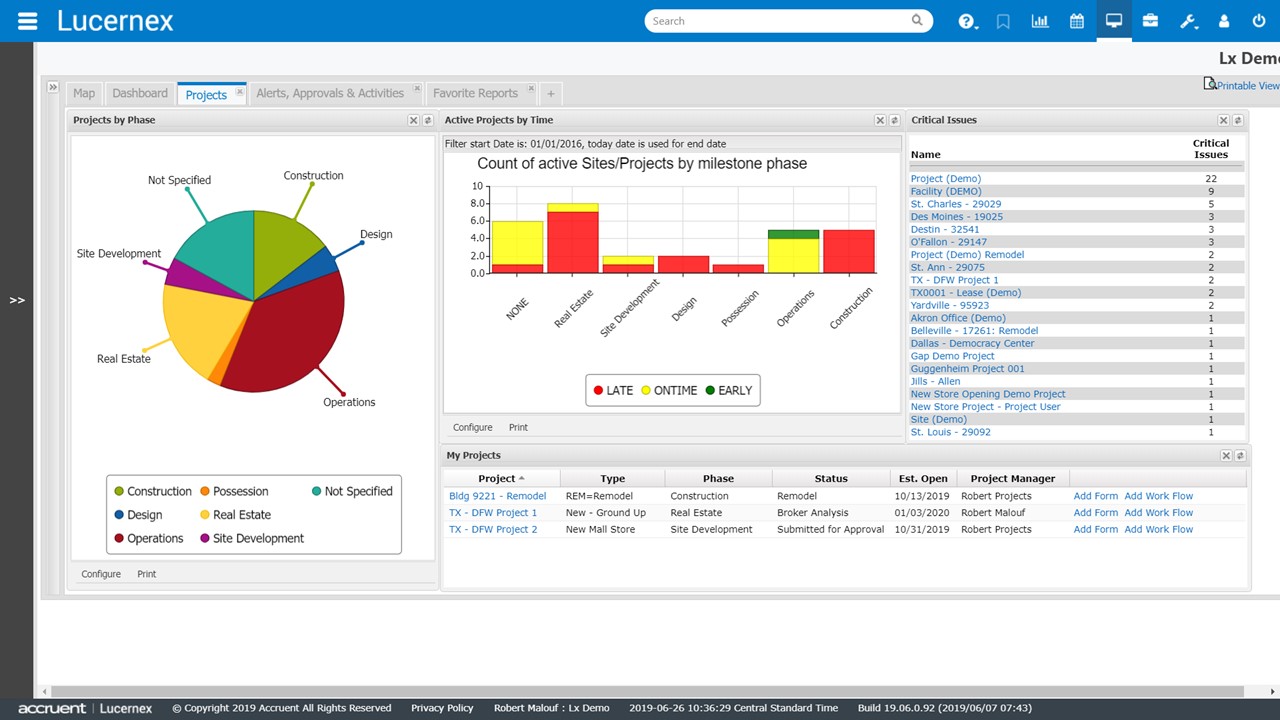Toggle the ONTIME legend entry
Viewport: 1280px width, 720px height.
coord(669,390)
